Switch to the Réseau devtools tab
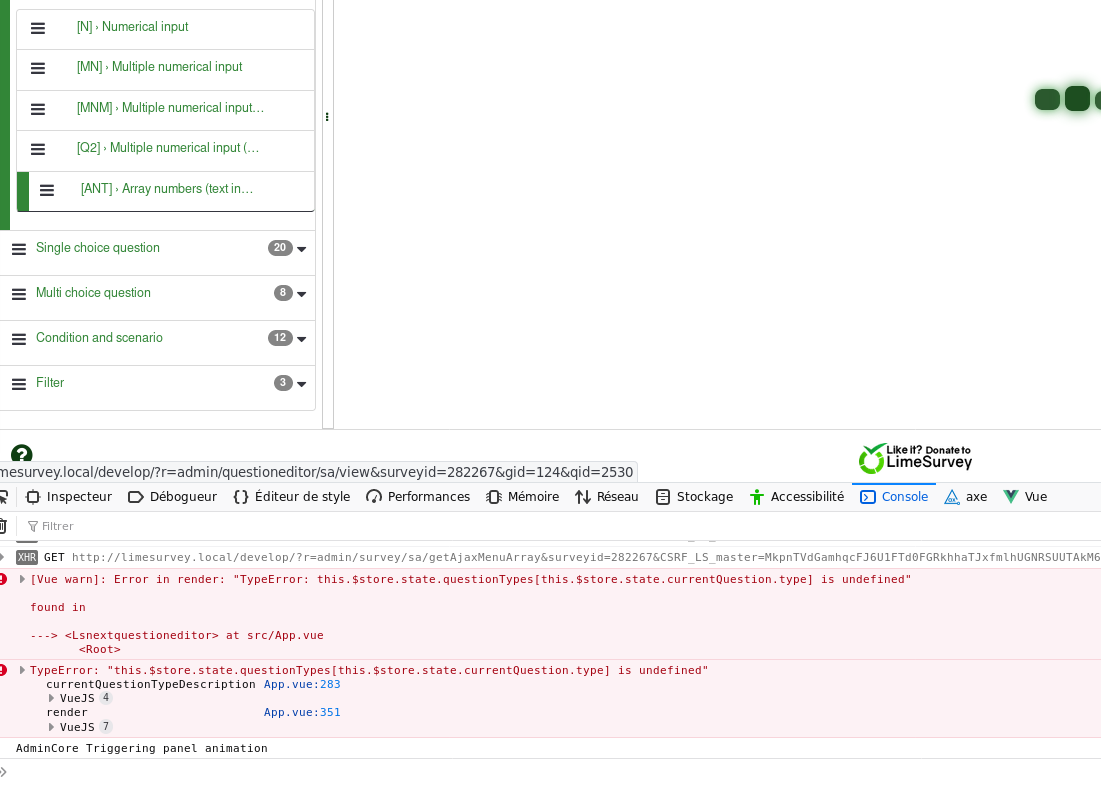Screen dimensions: 1101x785 (607, 497)
